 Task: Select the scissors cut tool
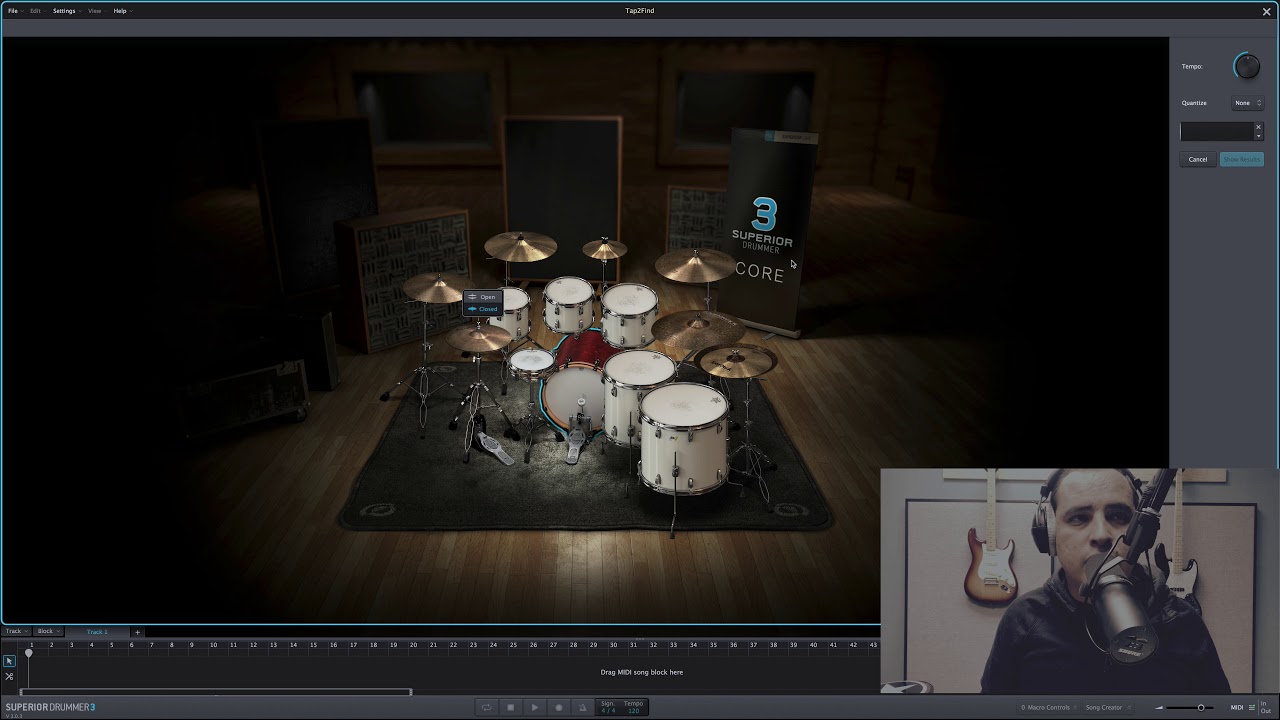9,676
